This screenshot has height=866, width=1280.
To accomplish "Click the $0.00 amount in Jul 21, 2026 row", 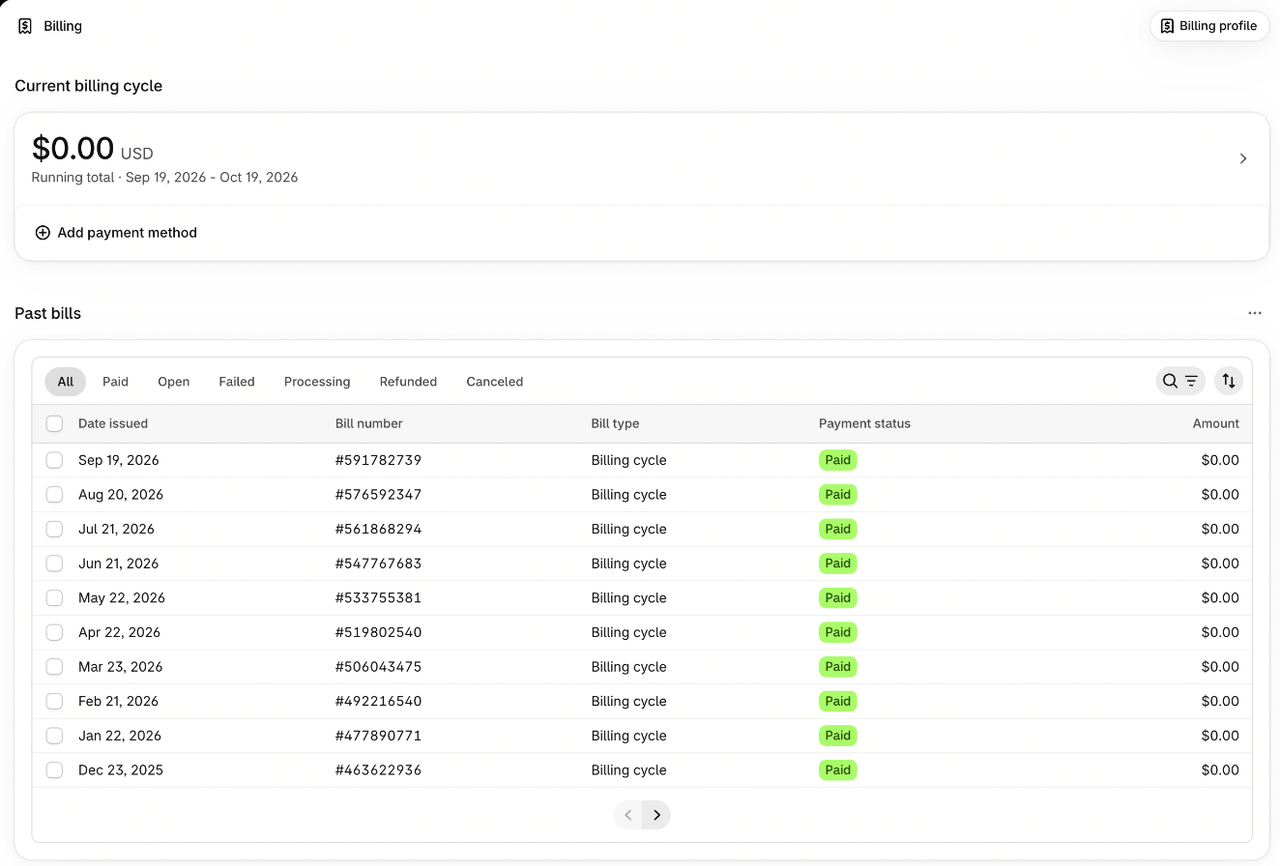I will pos(1220,529).
